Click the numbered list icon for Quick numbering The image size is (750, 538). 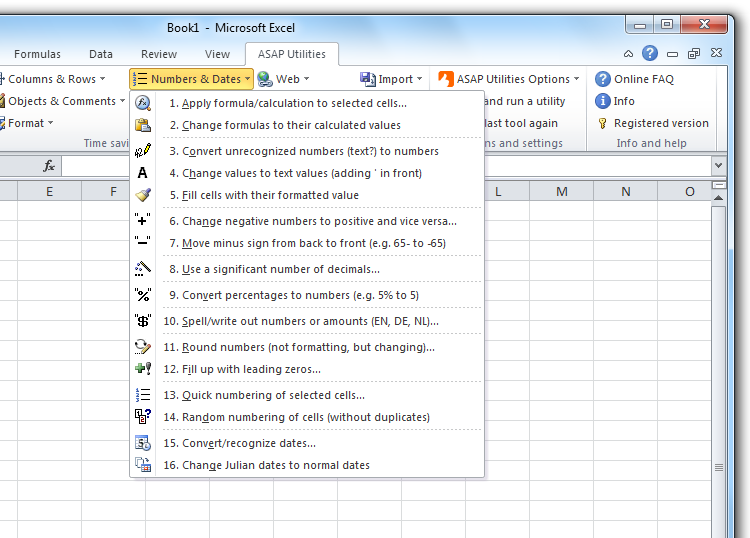click(x=143, y=395)
